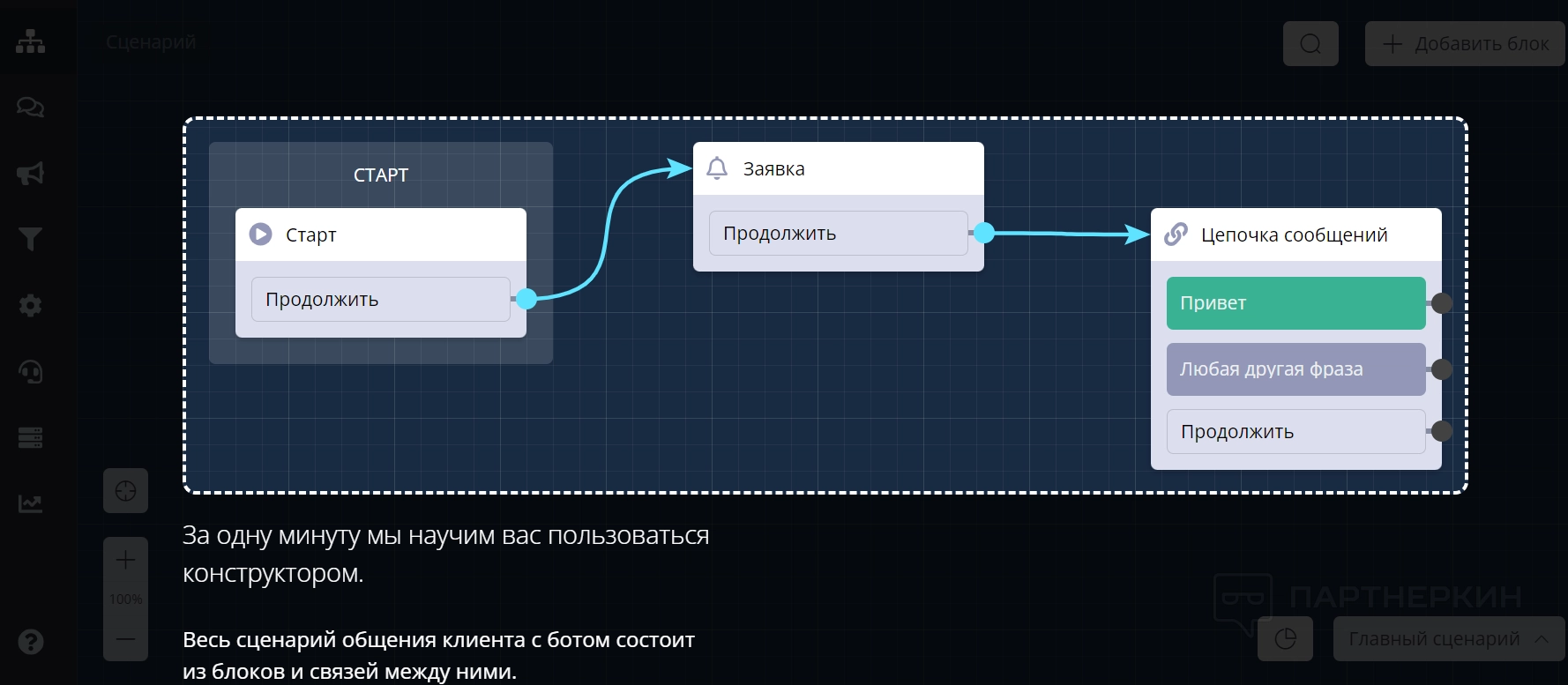Select the grey connector beside Любая другая фраза
1568x685 pixels.
tap(1442, 369)
